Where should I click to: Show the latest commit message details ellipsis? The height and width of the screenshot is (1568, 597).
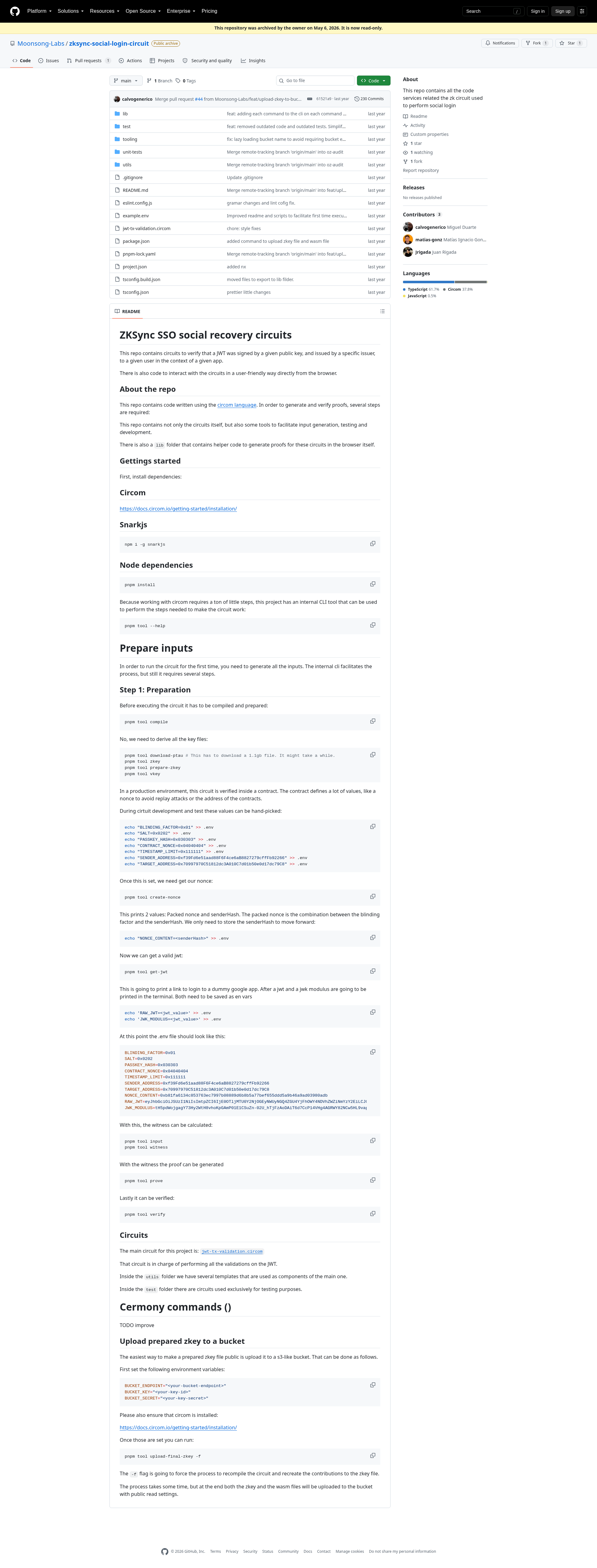pyautogui.click(x=309, y=99)
